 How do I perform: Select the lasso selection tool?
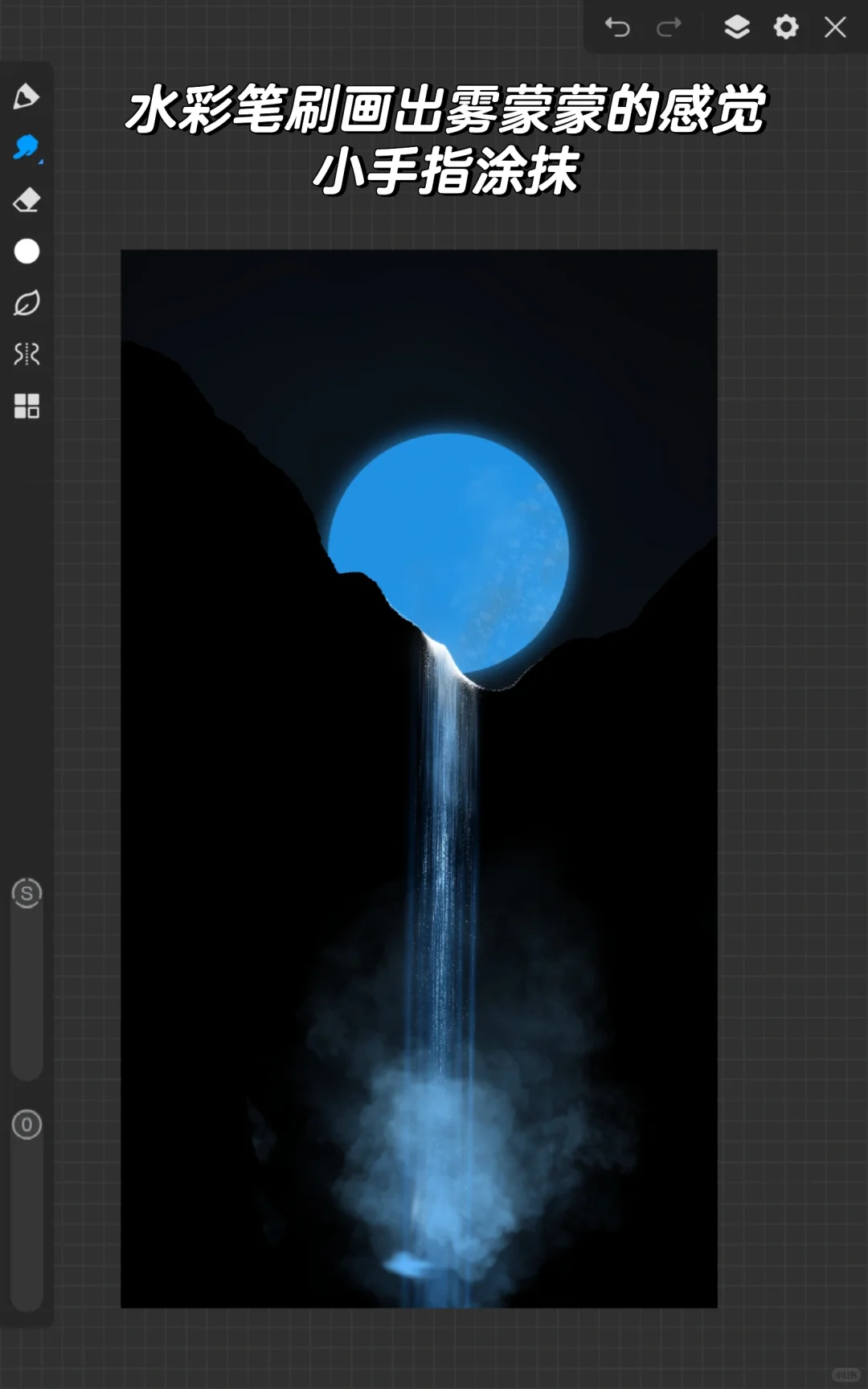27,303
